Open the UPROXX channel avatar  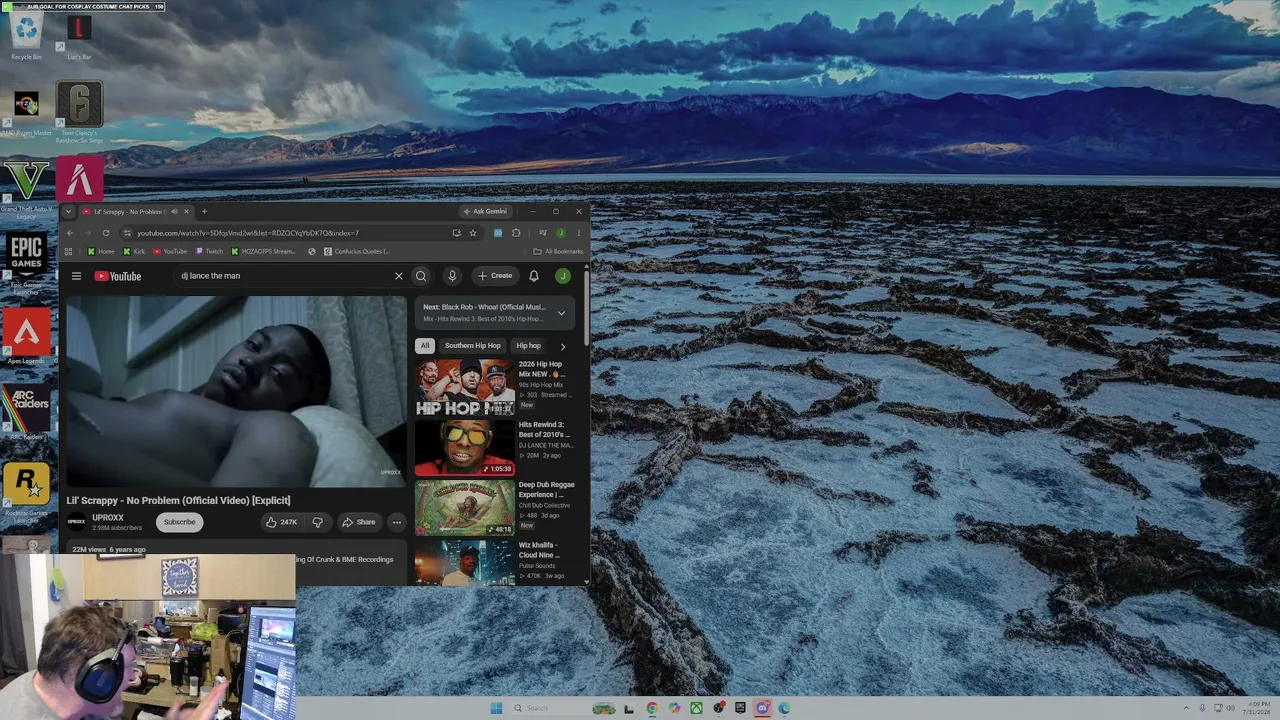(x=76, y=521)
